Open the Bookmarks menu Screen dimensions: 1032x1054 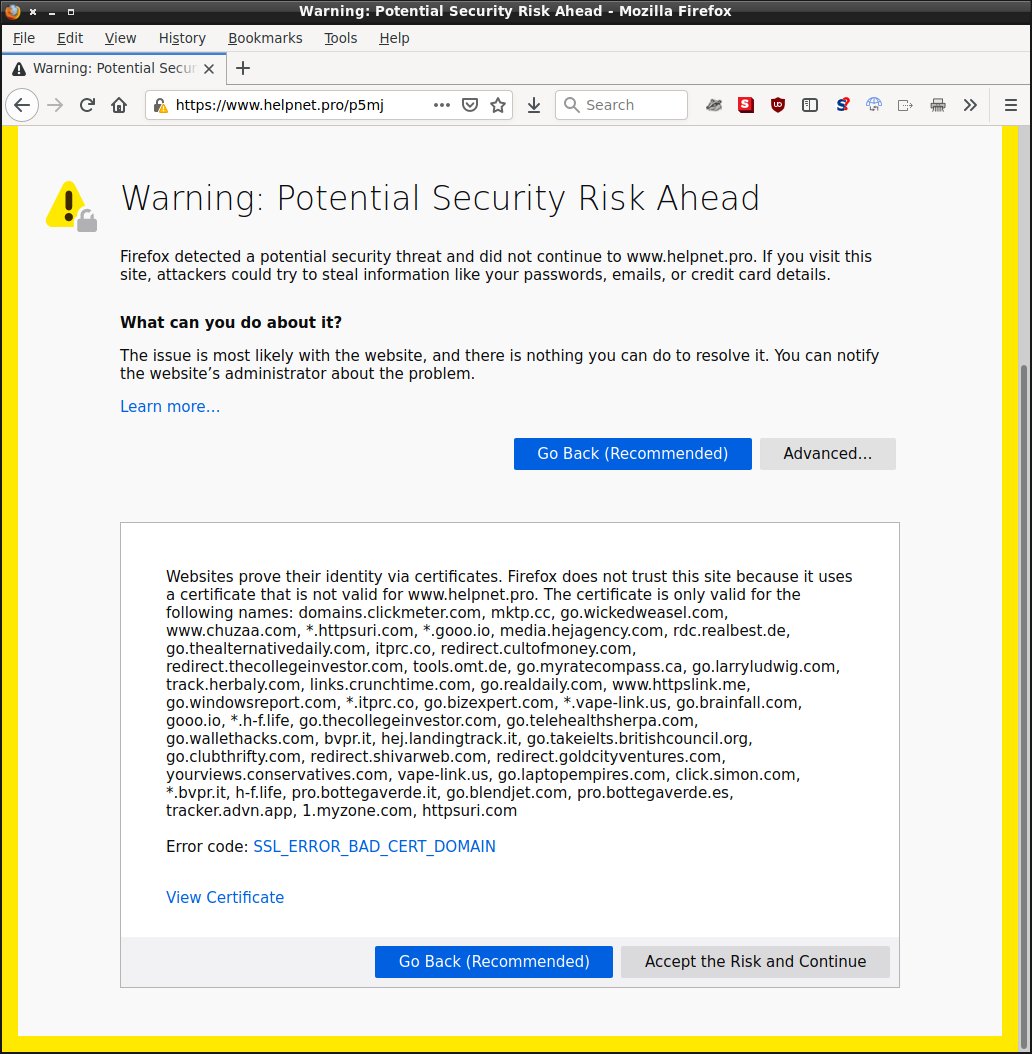click(265, 38)
